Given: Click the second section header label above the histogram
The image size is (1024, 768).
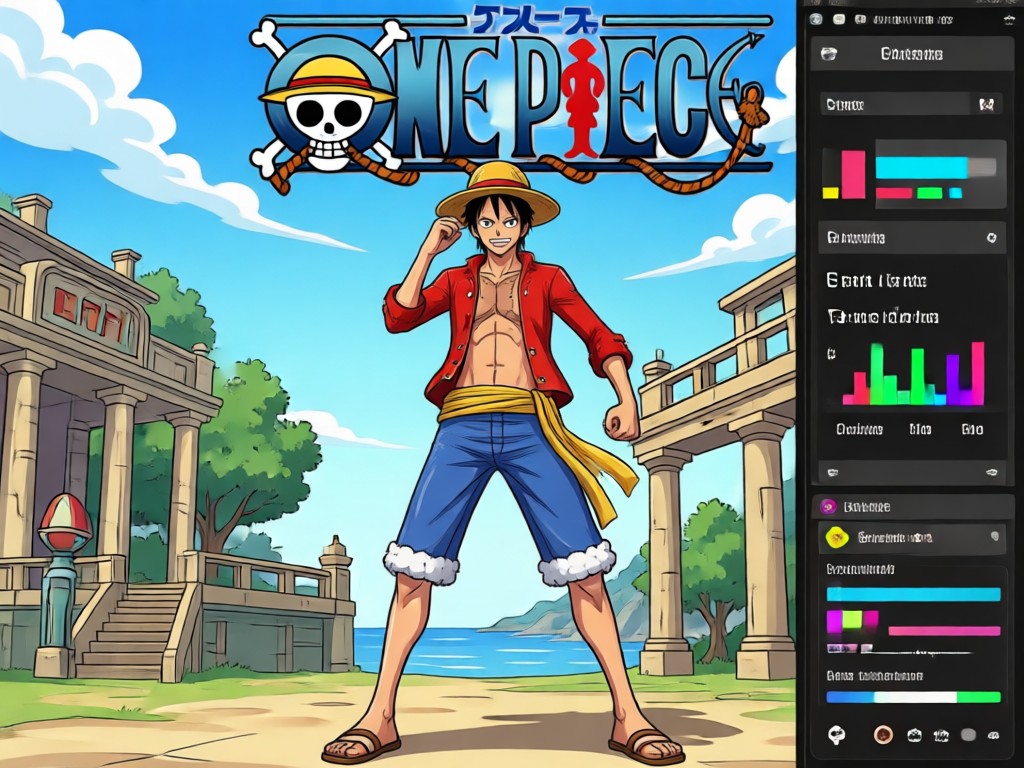Looking at the screenshot, I should [x=856, y=238].
